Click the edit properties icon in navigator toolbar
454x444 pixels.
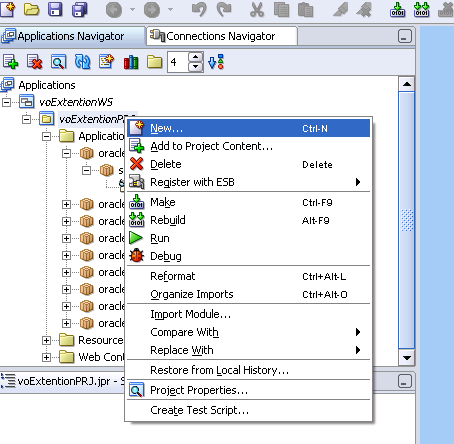point(106,62)
